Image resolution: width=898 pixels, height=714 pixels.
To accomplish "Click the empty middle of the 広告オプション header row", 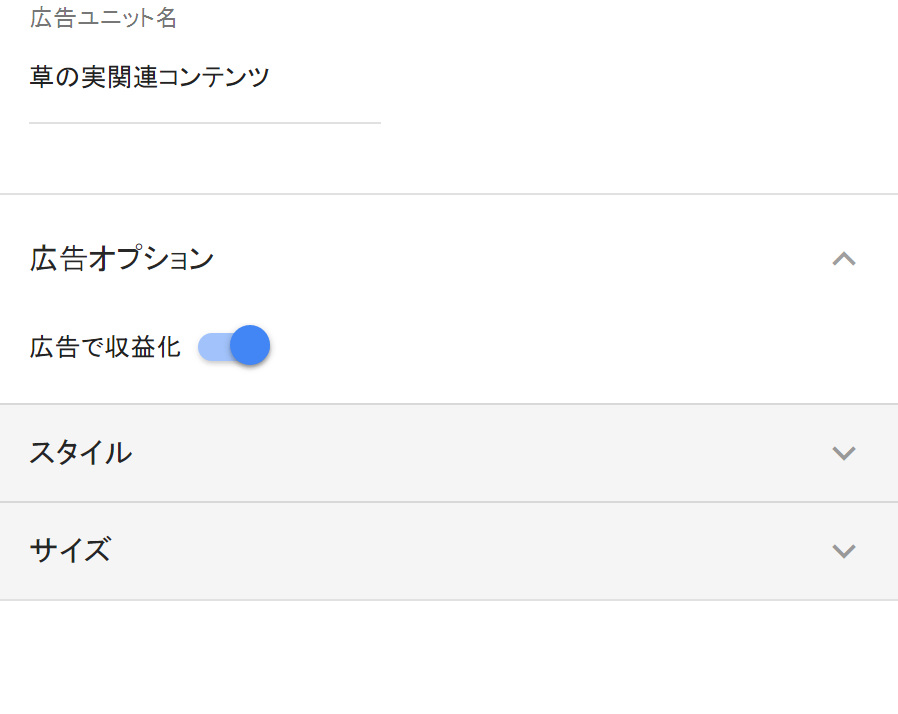I will [500, 259].
